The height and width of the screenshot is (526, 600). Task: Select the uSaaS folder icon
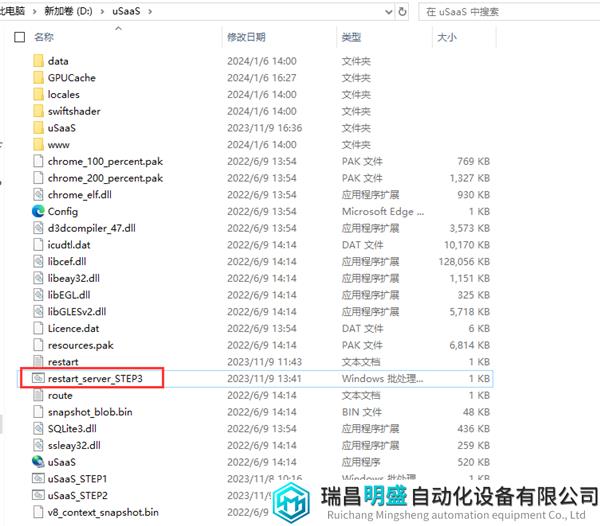pyautogui.click(x=38, y=128)
